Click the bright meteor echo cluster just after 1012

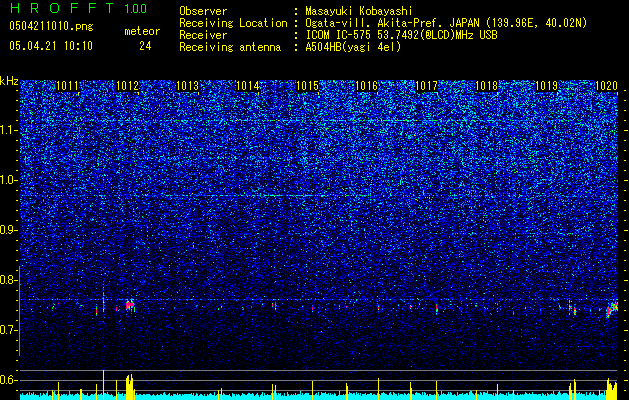pos(130,305)
